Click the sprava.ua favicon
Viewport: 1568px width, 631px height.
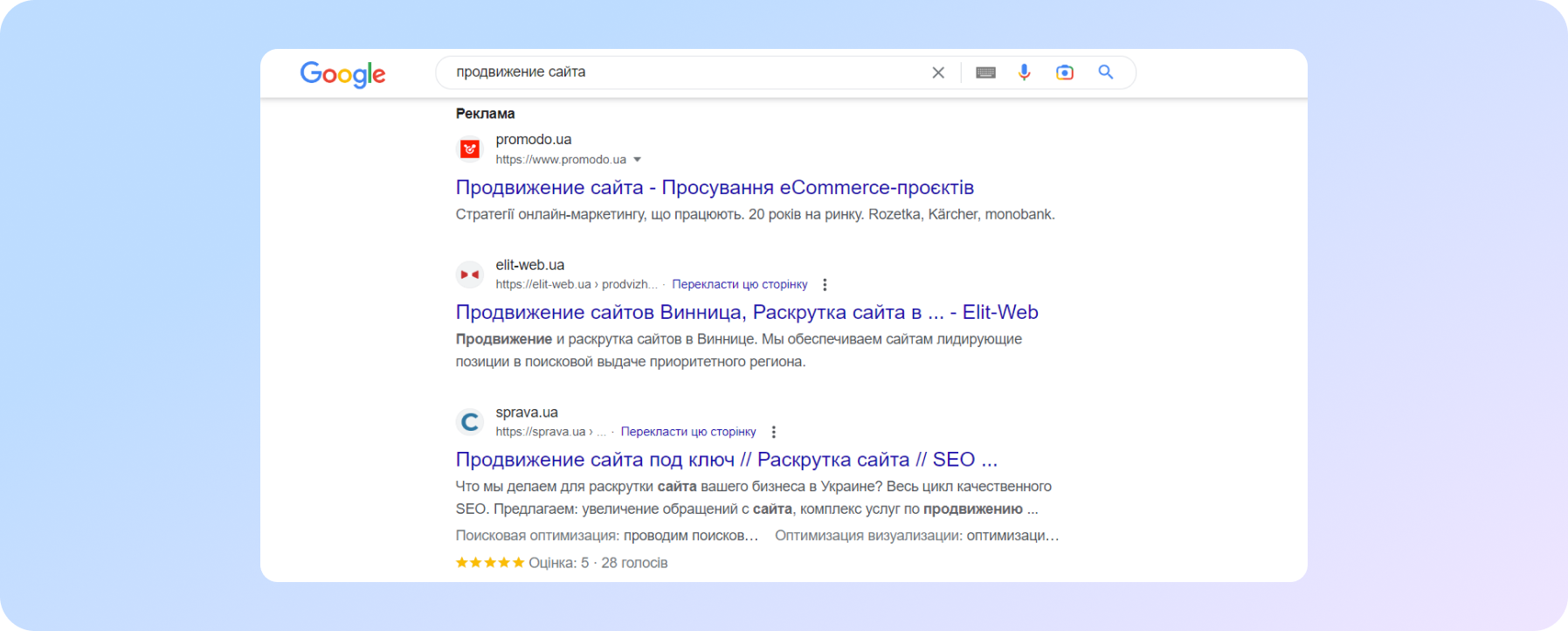(x=470, y=422)
